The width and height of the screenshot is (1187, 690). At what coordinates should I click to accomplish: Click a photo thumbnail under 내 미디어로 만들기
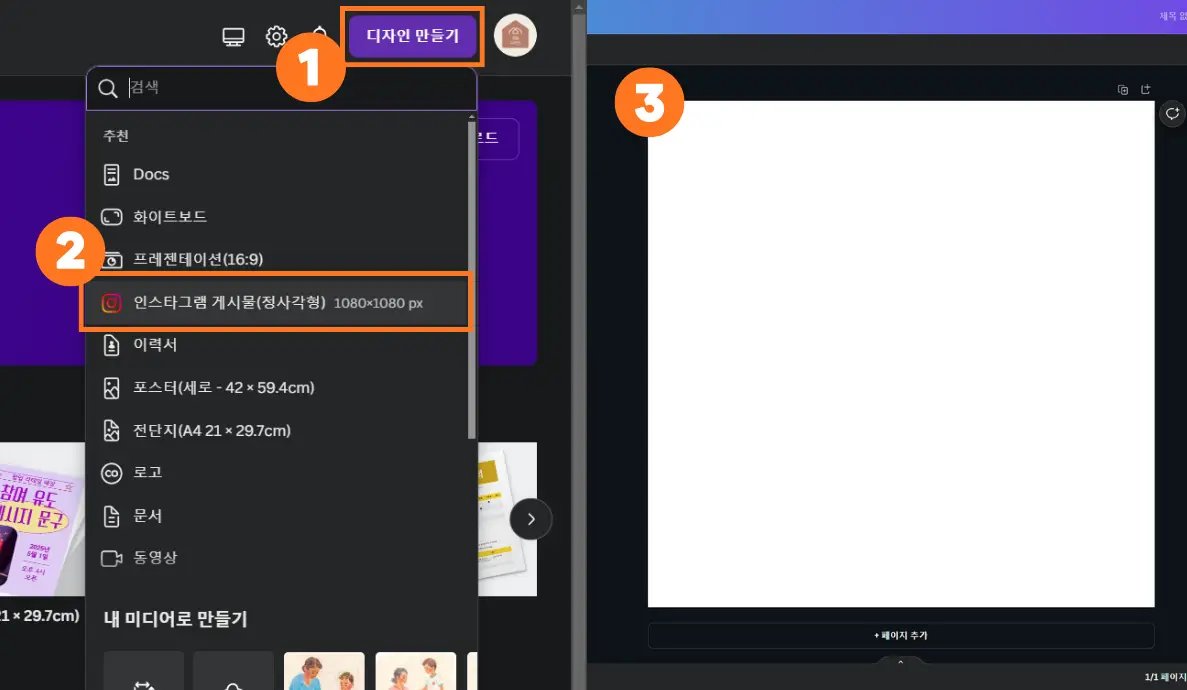tap(324, 671)
